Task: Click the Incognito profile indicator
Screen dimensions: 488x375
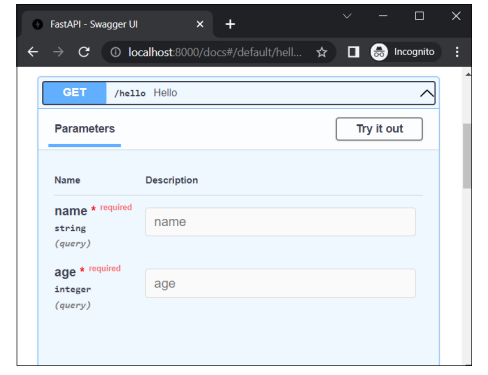Action: point(405,52)
